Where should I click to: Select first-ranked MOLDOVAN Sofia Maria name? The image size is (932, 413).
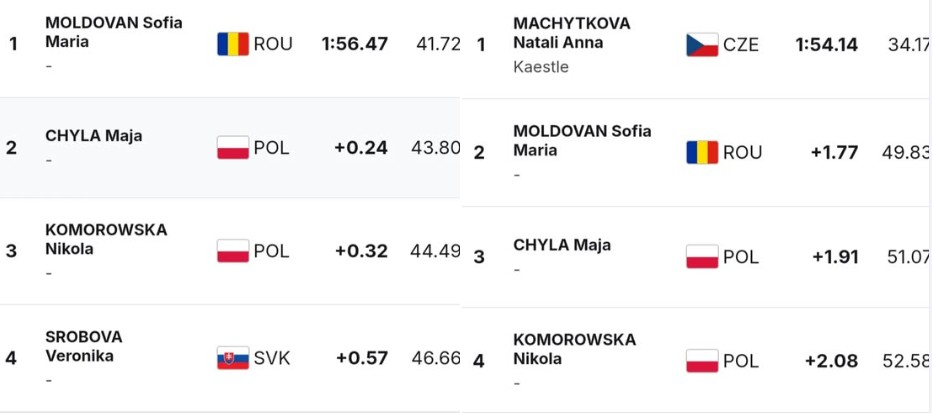pyautogui.click(x=113, y=32)
